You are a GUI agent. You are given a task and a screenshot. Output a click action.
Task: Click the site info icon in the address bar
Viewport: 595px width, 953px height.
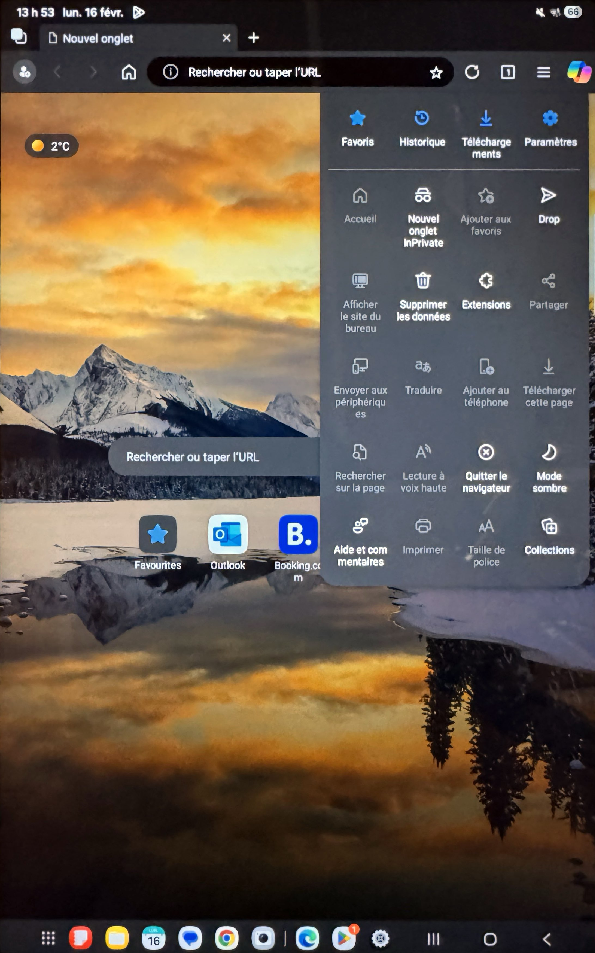(171, 72)
